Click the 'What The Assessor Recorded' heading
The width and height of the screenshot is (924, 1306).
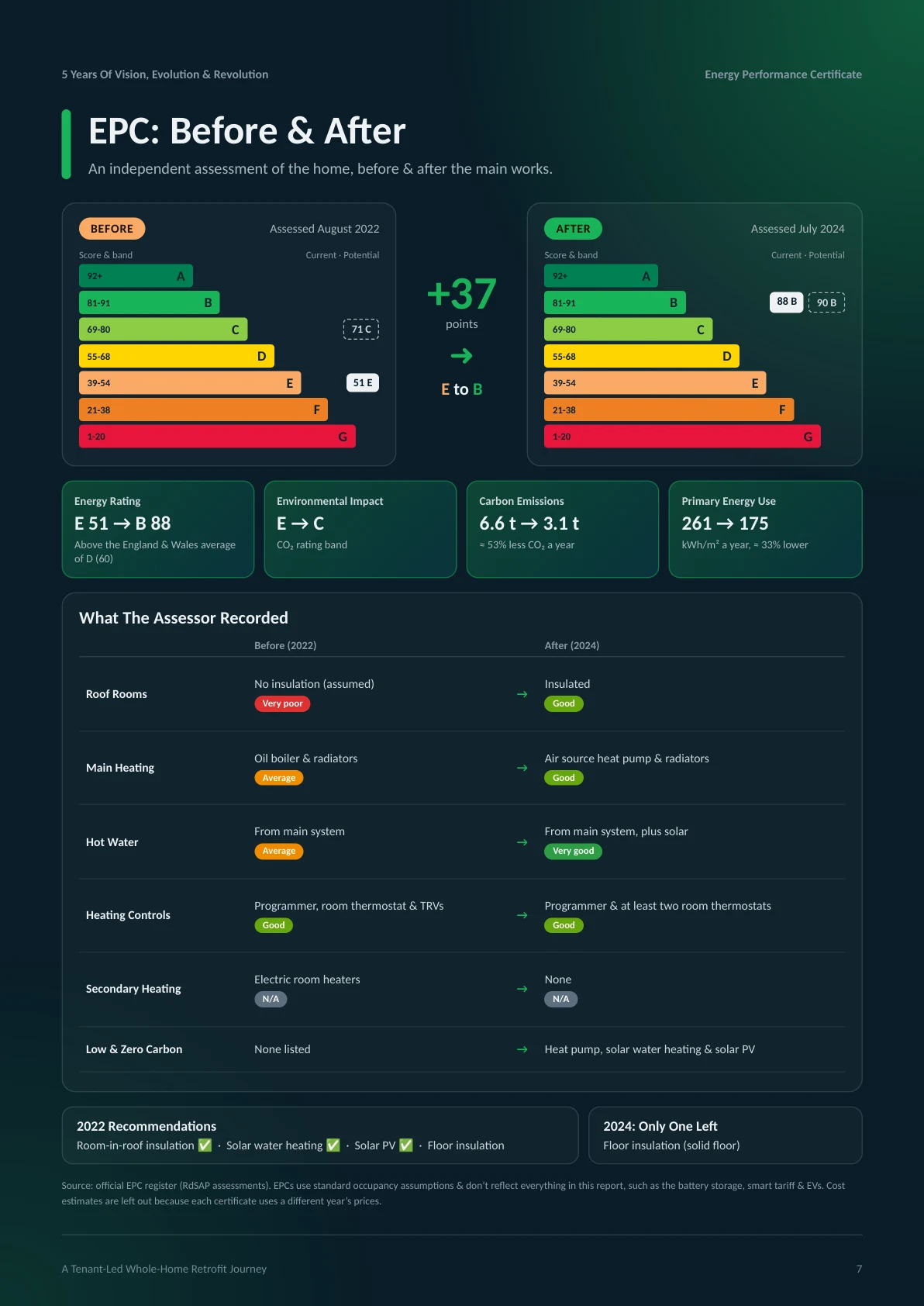coord(184,618)
